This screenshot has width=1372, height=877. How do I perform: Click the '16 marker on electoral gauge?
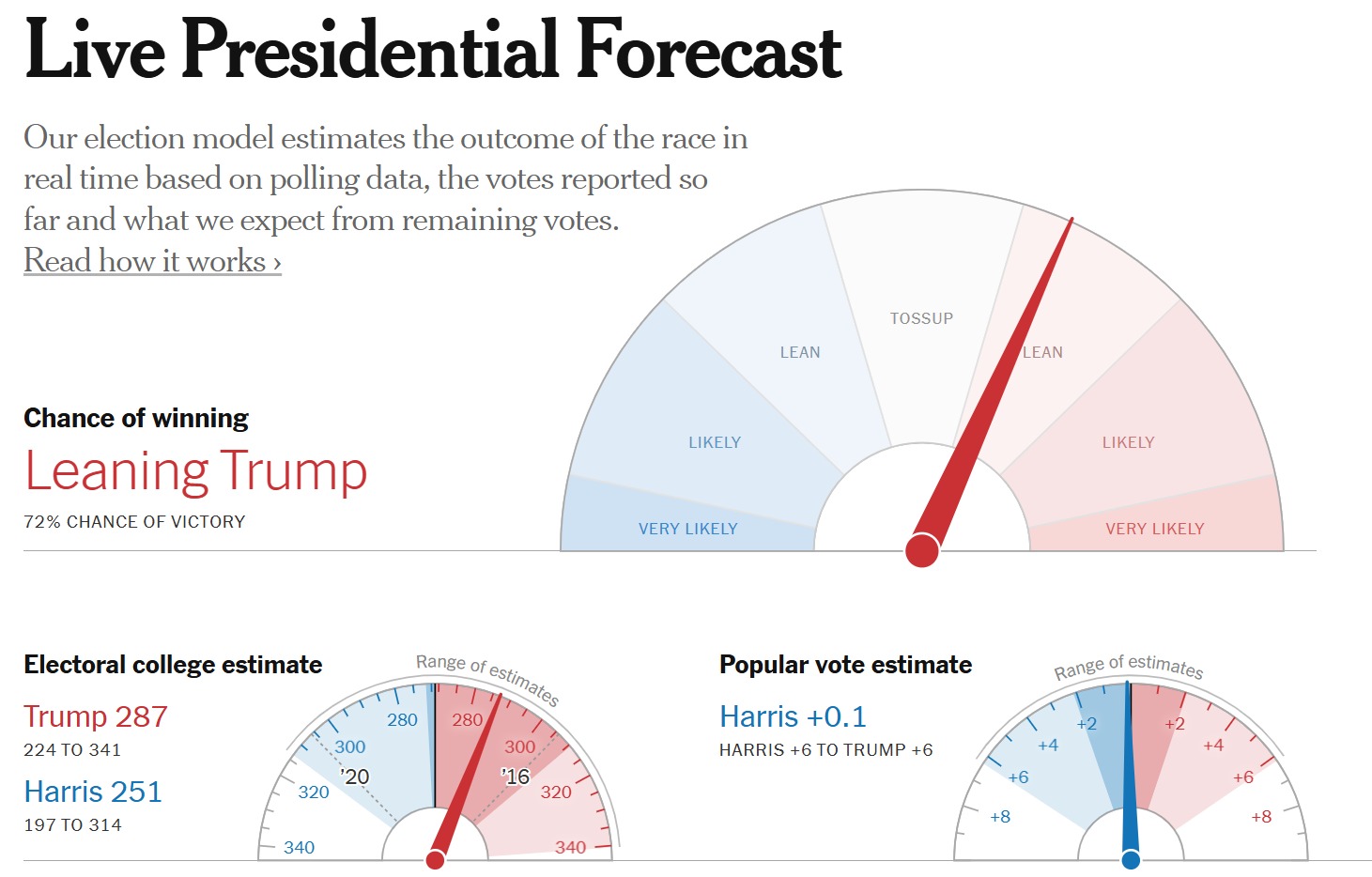coord(516,777)
